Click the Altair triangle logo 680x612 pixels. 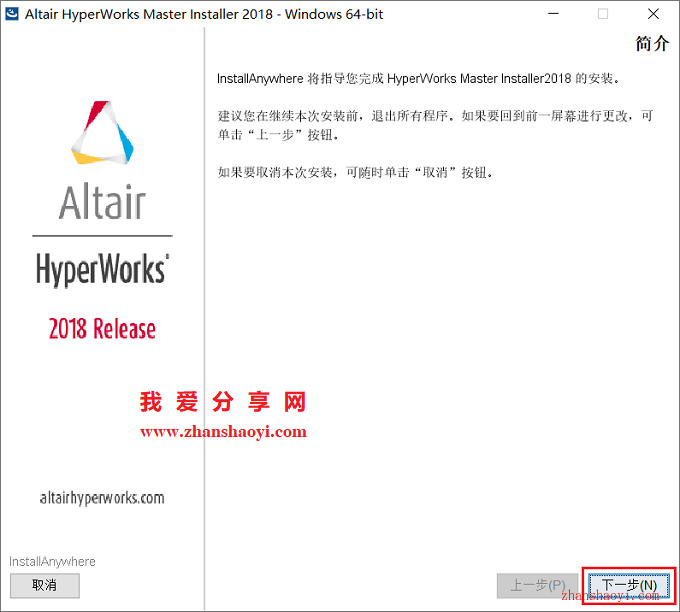point(102,133)
